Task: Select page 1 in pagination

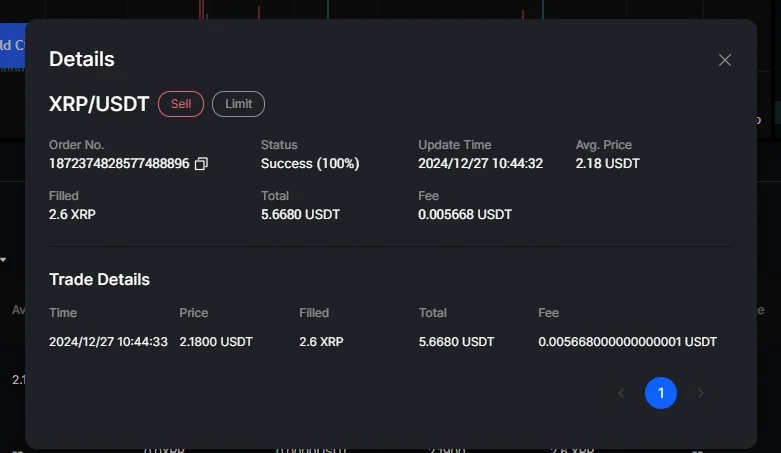Action: [x=661, y=393]
